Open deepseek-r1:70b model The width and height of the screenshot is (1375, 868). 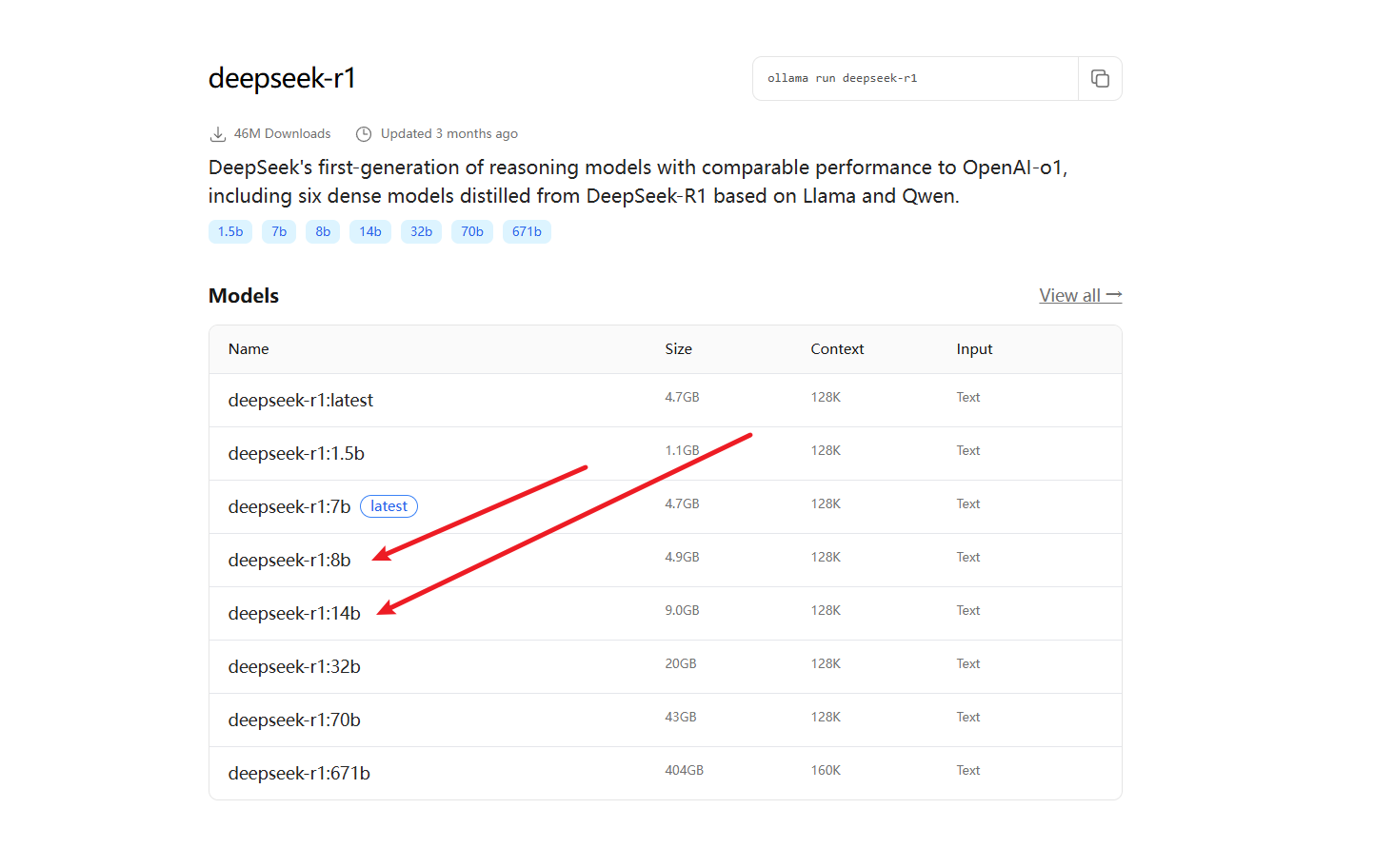[x=294, y=720]
